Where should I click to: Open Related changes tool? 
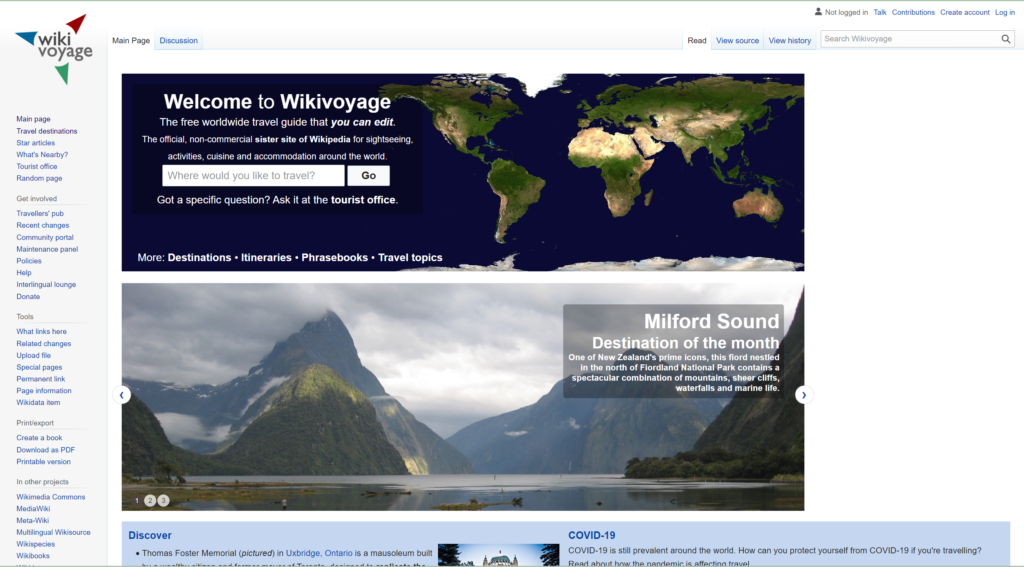coord(44,344)
